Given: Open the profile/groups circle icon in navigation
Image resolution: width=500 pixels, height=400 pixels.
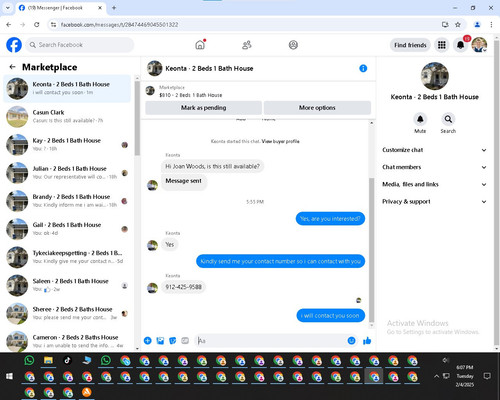Looking at the screenshot, I should [293, 45].
